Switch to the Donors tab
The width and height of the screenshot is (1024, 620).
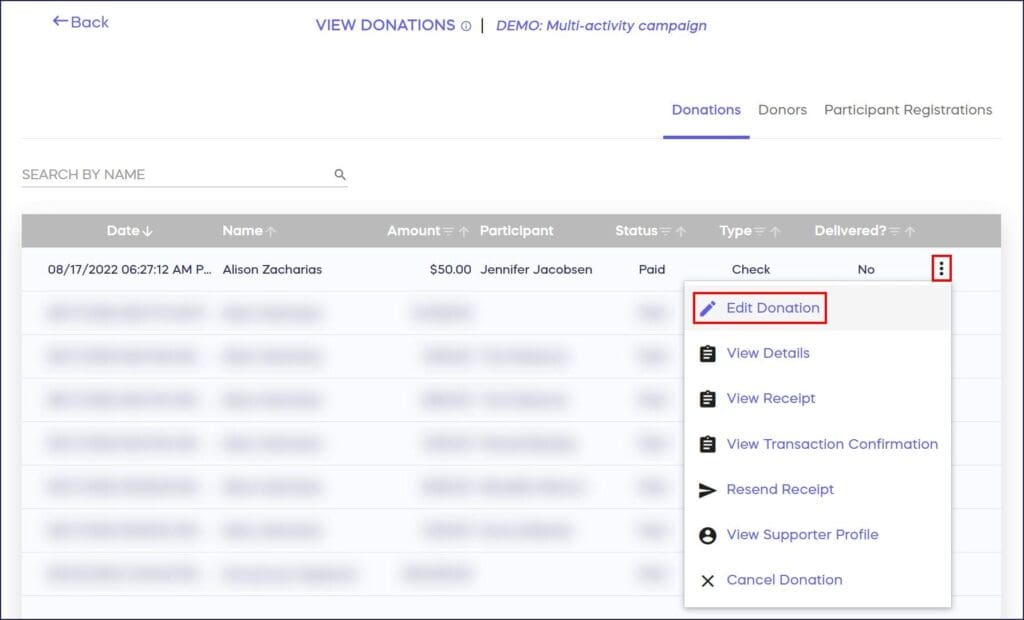782,110
